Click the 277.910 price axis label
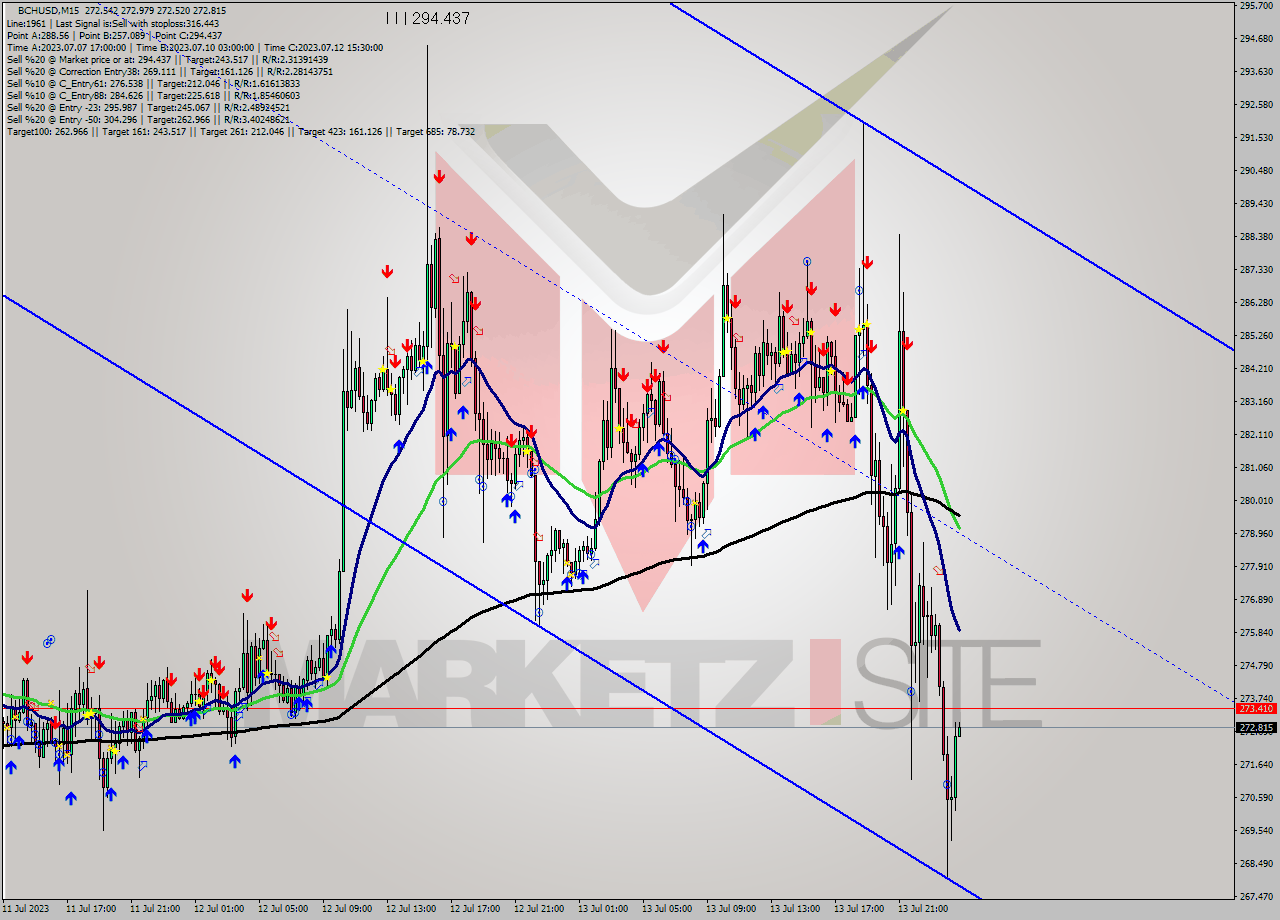 [x=1256, y=567]
